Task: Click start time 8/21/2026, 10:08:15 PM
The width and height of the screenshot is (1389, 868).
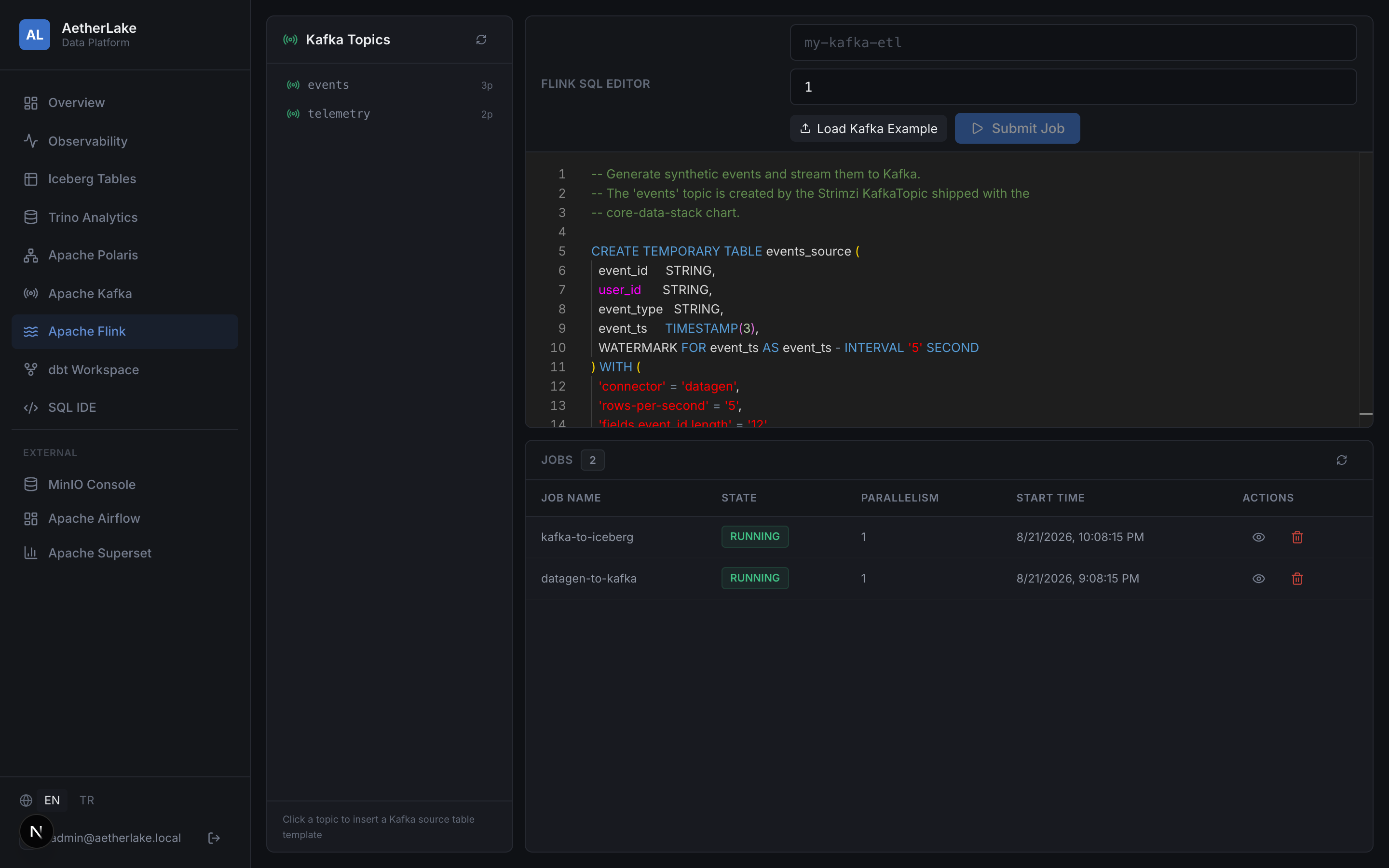Action: [1080, 537]
